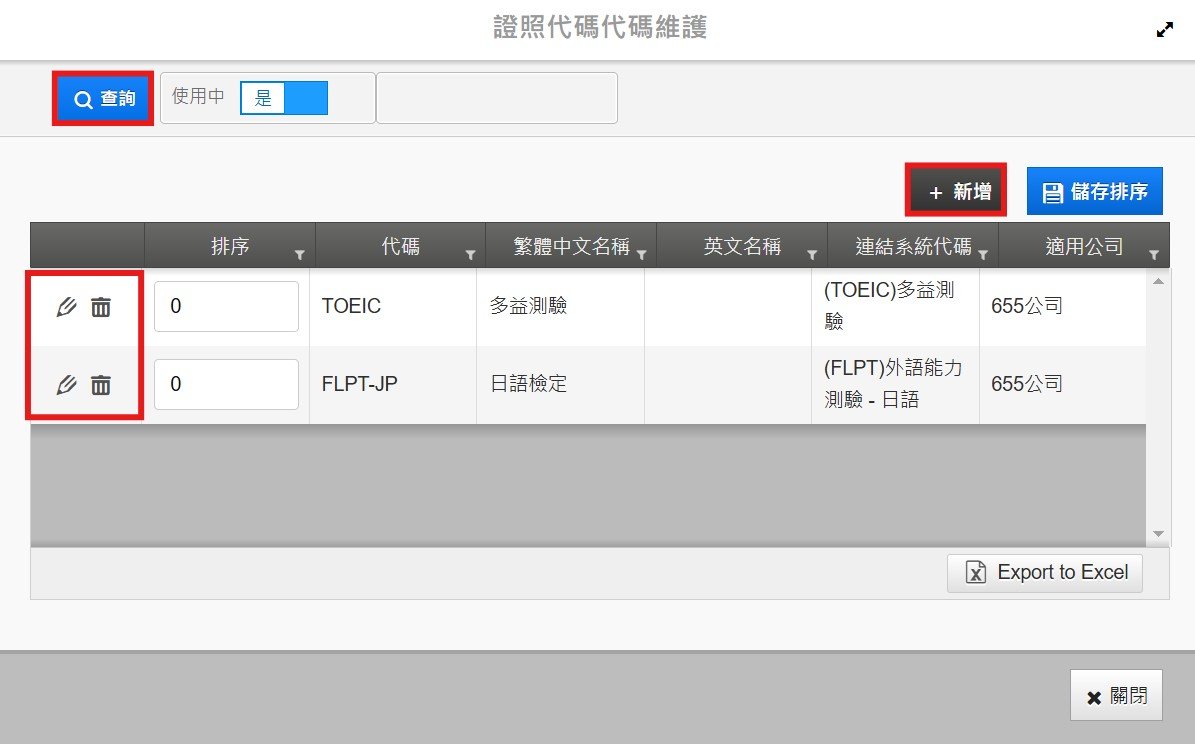This screenshot has width=1195, height=744.
Task: Open filter icon on 繁體中文名稱 column
Action: [x=641, y=255]
